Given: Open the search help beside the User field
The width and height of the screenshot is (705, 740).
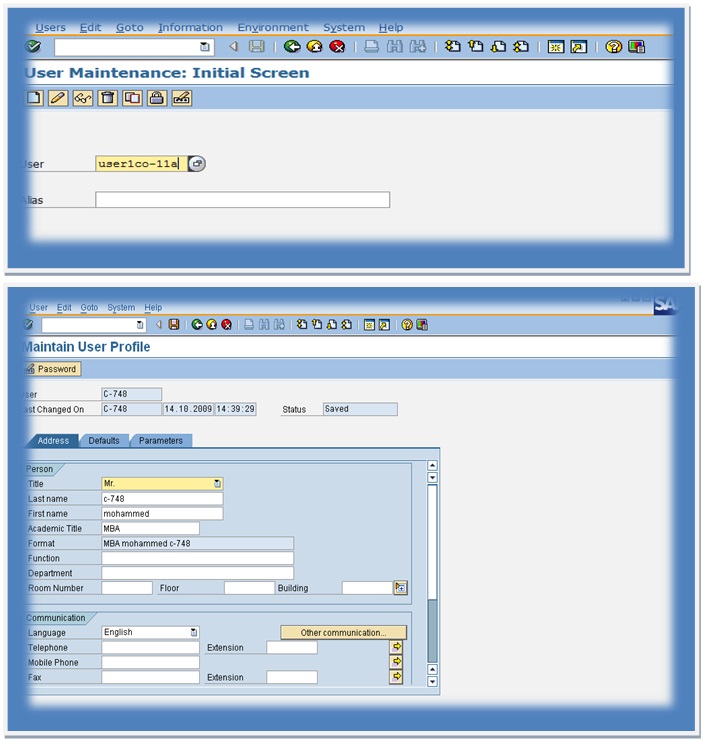Looking at the screenshot, I should [x=197, y=164].
